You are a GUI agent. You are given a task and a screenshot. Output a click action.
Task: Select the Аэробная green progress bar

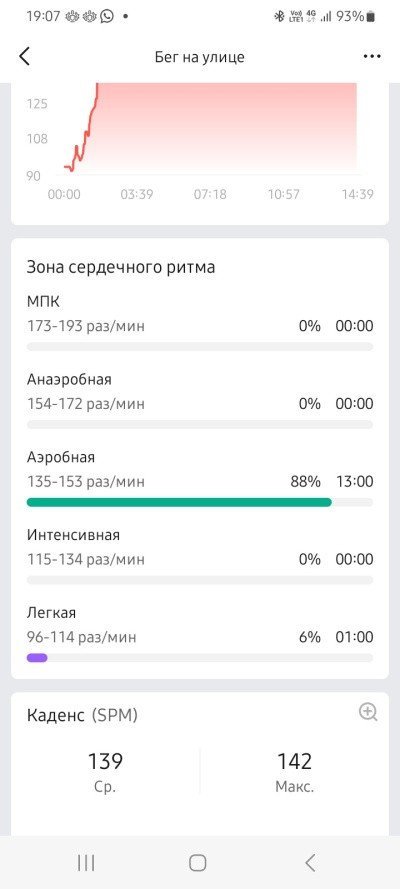[x=179, y=502]
